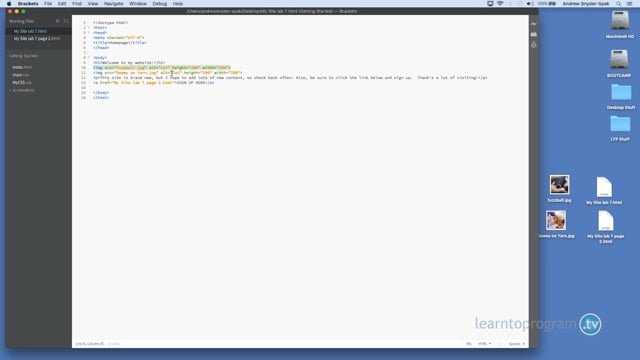
Task: Click the Welcome to my website h1 line
Action: 129,63
